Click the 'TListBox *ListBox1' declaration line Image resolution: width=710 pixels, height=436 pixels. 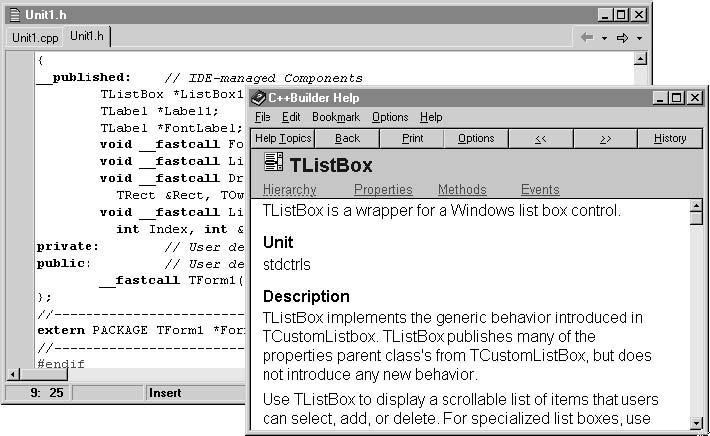point(172,94)
